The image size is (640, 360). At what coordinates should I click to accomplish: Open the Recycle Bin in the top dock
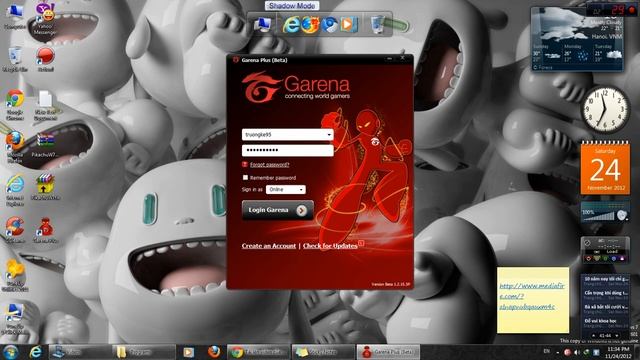coord(378,24)
